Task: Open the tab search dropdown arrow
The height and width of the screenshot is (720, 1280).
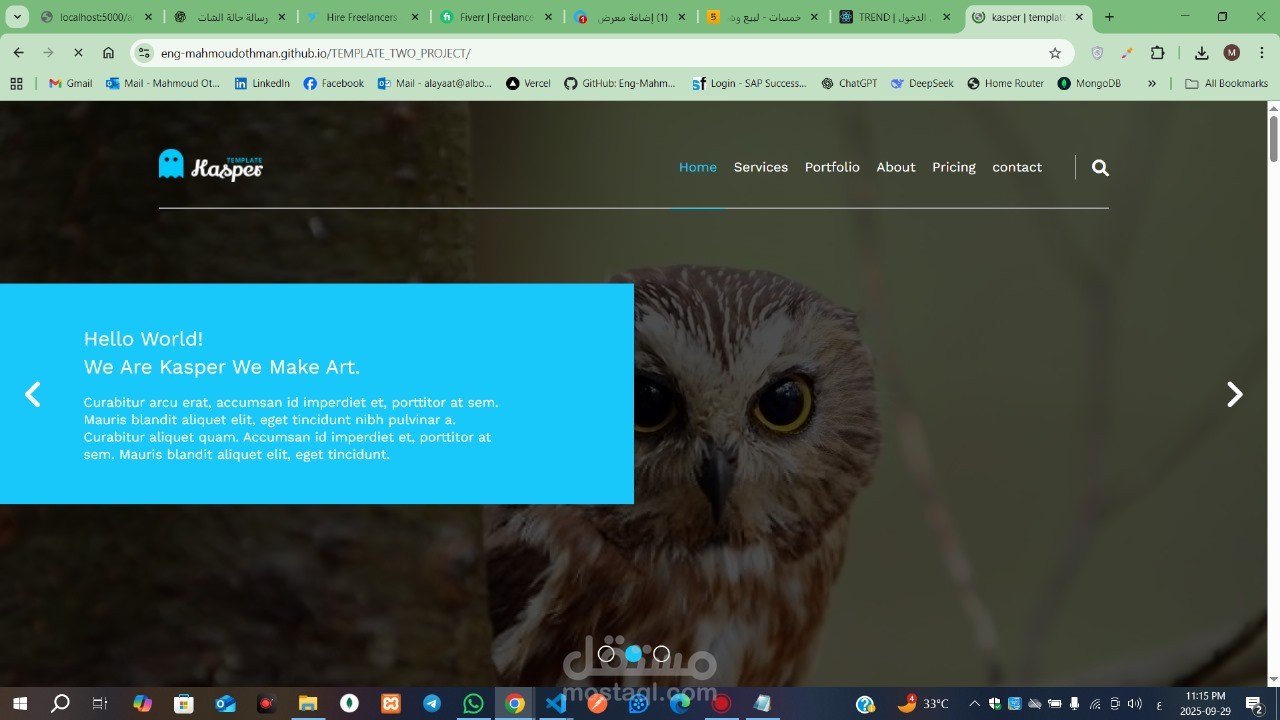Action: [x=17, y=17]
